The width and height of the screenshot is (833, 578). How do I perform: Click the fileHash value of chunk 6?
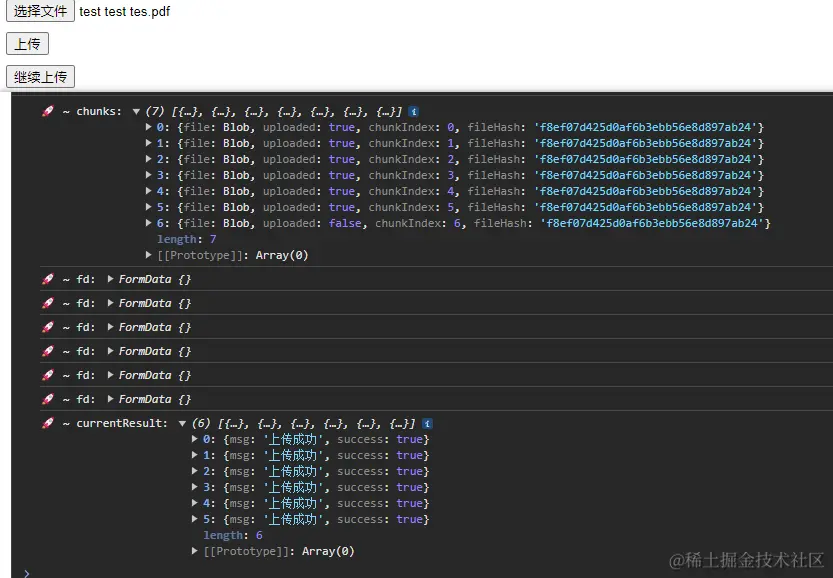tap(652, 223)
